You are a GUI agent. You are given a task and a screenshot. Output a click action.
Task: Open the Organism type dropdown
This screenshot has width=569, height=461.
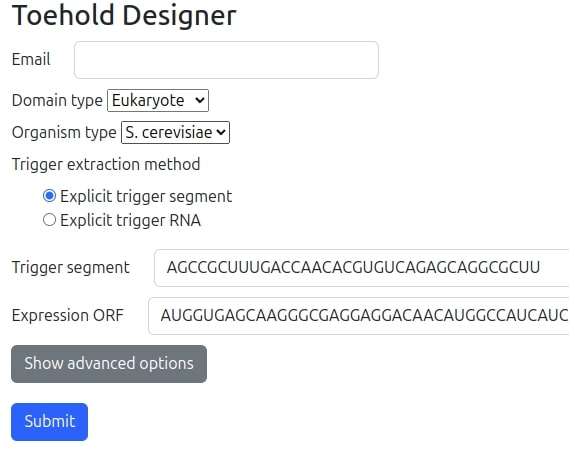tap(175, 132)
